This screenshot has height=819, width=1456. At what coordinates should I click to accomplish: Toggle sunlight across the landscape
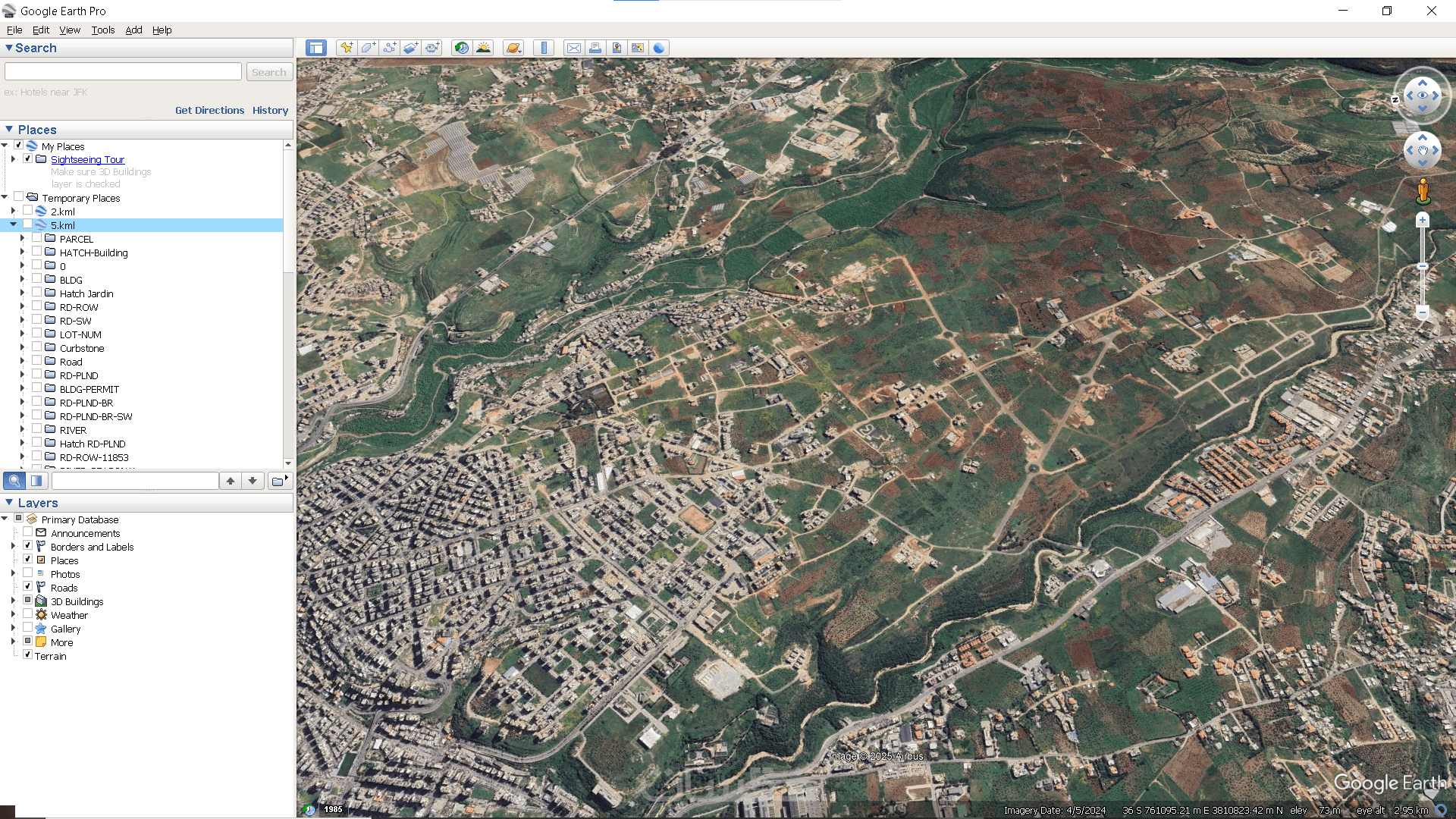(483, 48)
